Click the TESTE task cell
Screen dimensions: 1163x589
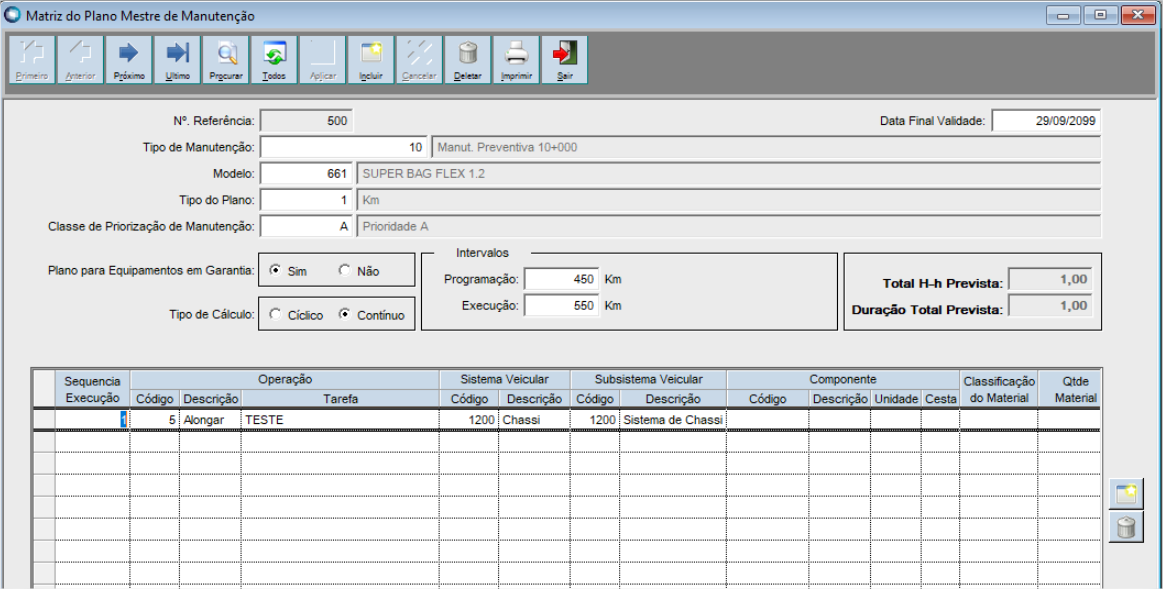(x=340, y=419)
